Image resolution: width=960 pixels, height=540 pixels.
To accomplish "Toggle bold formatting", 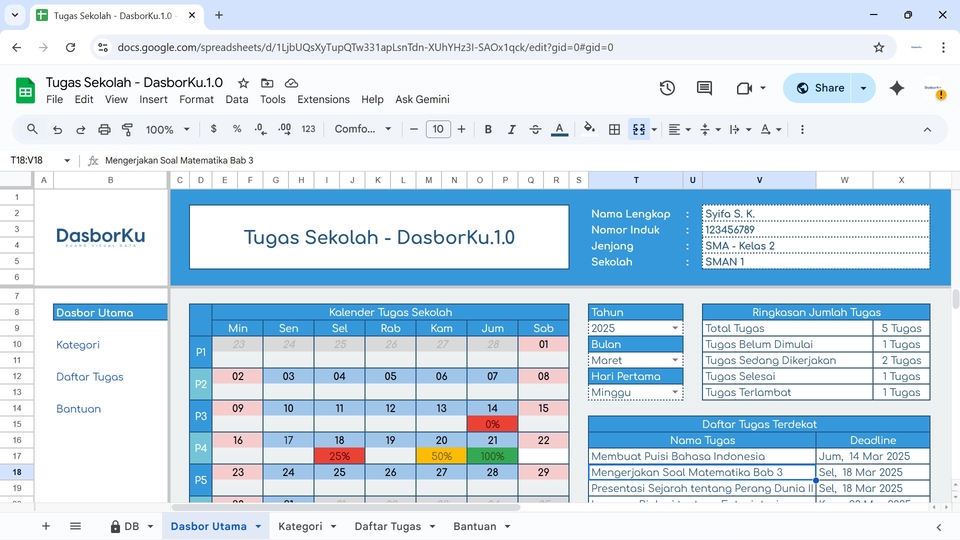I will (x=488, y=129).
